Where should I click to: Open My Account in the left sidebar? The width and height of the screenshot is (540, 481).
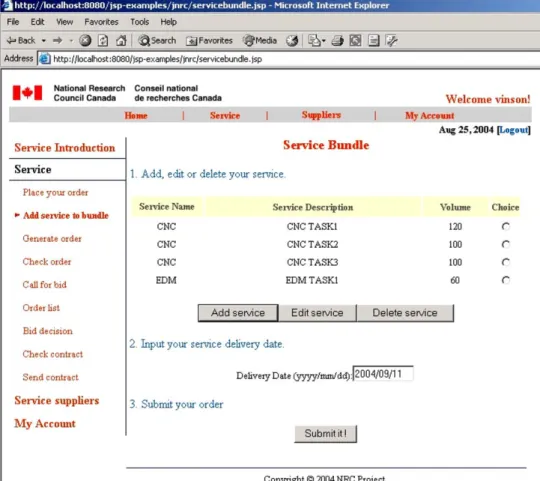coord(45,424)
